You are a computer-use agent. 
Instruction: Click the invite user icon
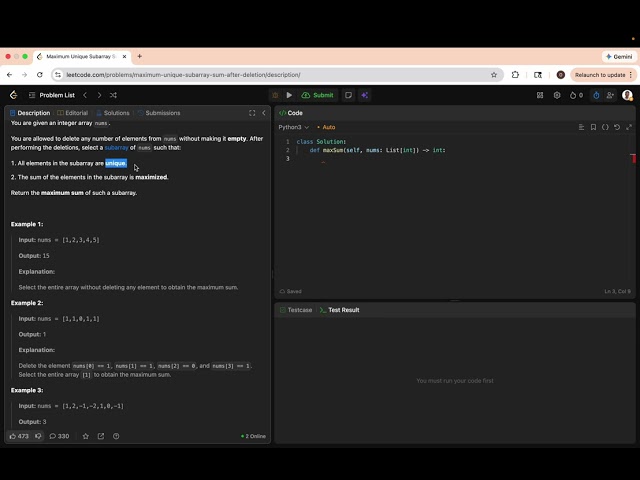point(610,95)
